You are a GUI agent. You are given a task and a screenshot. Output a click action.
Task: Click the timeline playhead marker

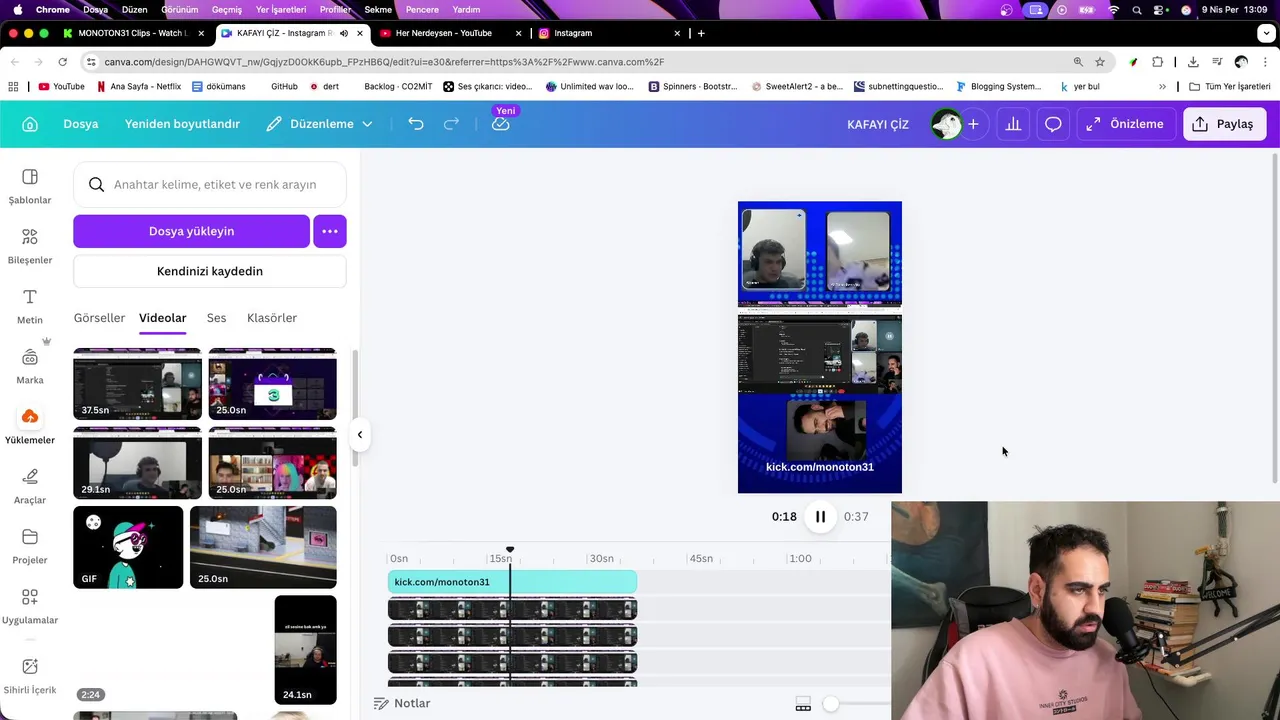[510, 551]
